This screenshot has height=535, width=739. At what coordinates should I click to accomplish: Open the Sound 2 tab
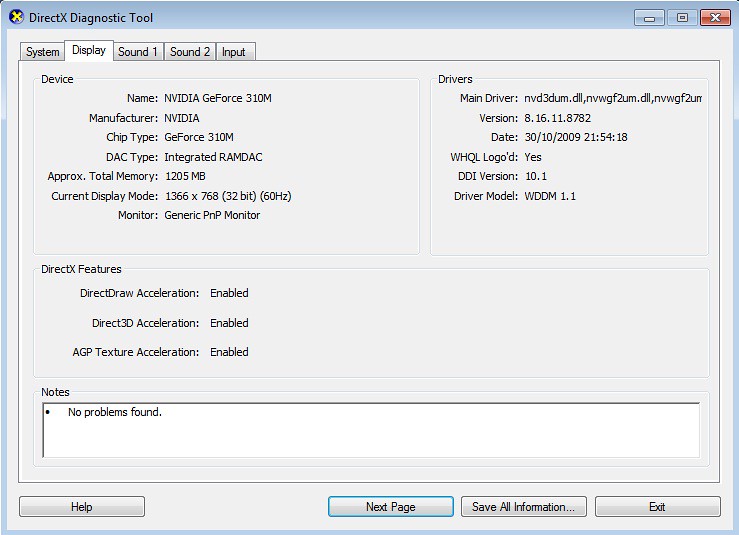tap(189, 51)
